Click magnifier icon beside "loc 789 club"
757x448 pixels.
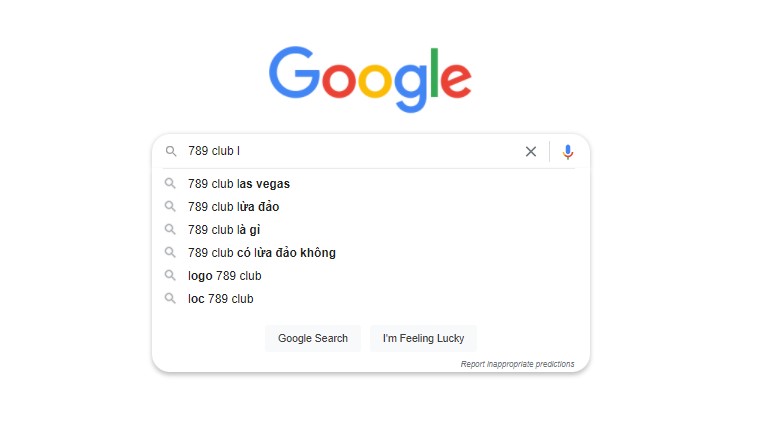(x=171, y=299)
